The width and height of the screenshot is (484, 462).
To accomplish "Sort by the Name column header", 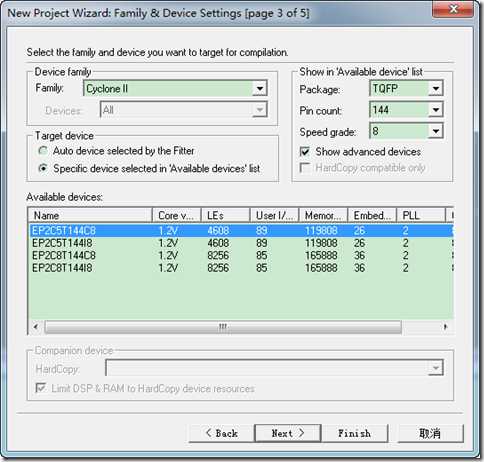I will pos(90,215).
